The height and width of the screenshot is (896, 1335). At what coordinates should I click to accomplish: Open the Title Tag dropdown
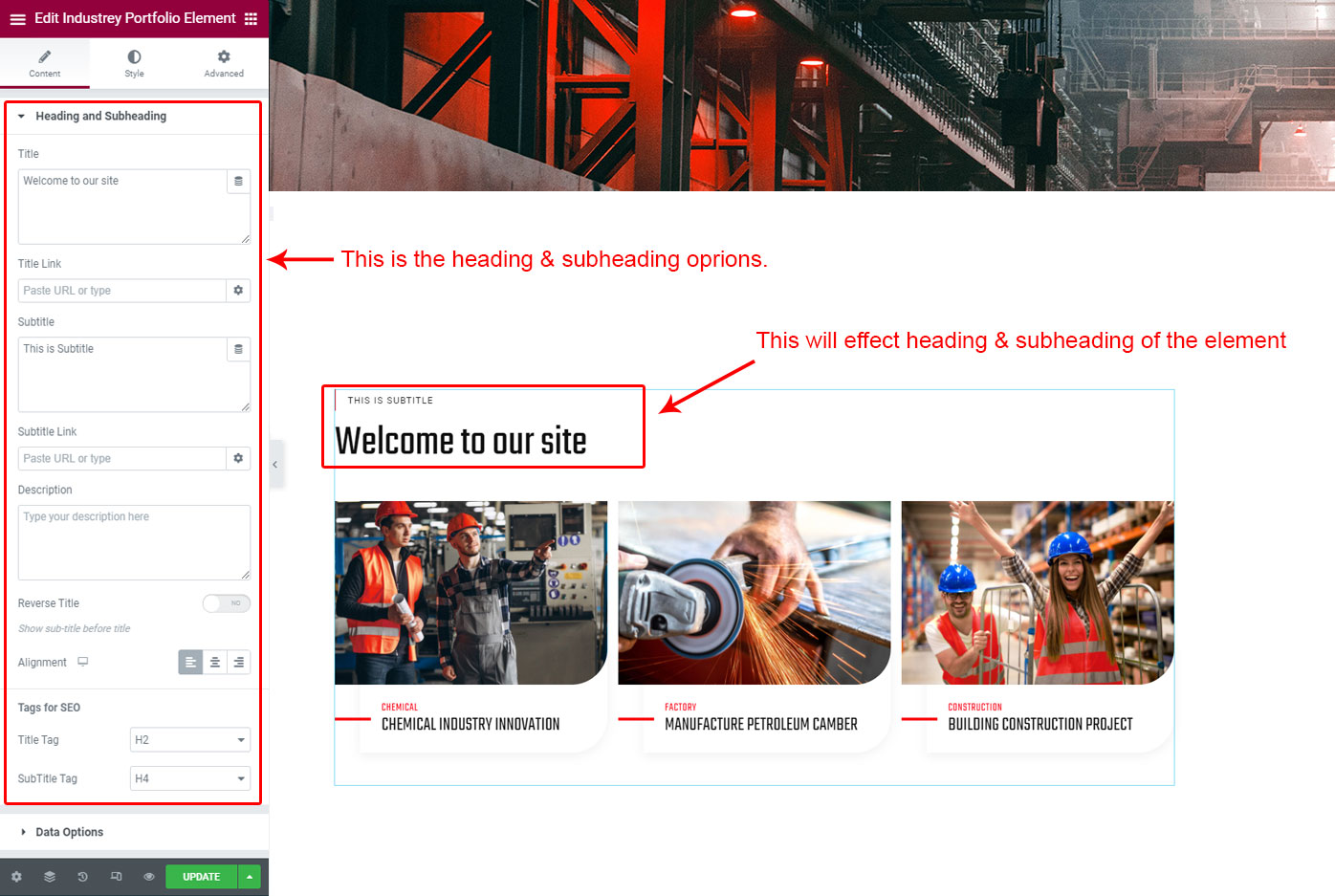[189, 740]
